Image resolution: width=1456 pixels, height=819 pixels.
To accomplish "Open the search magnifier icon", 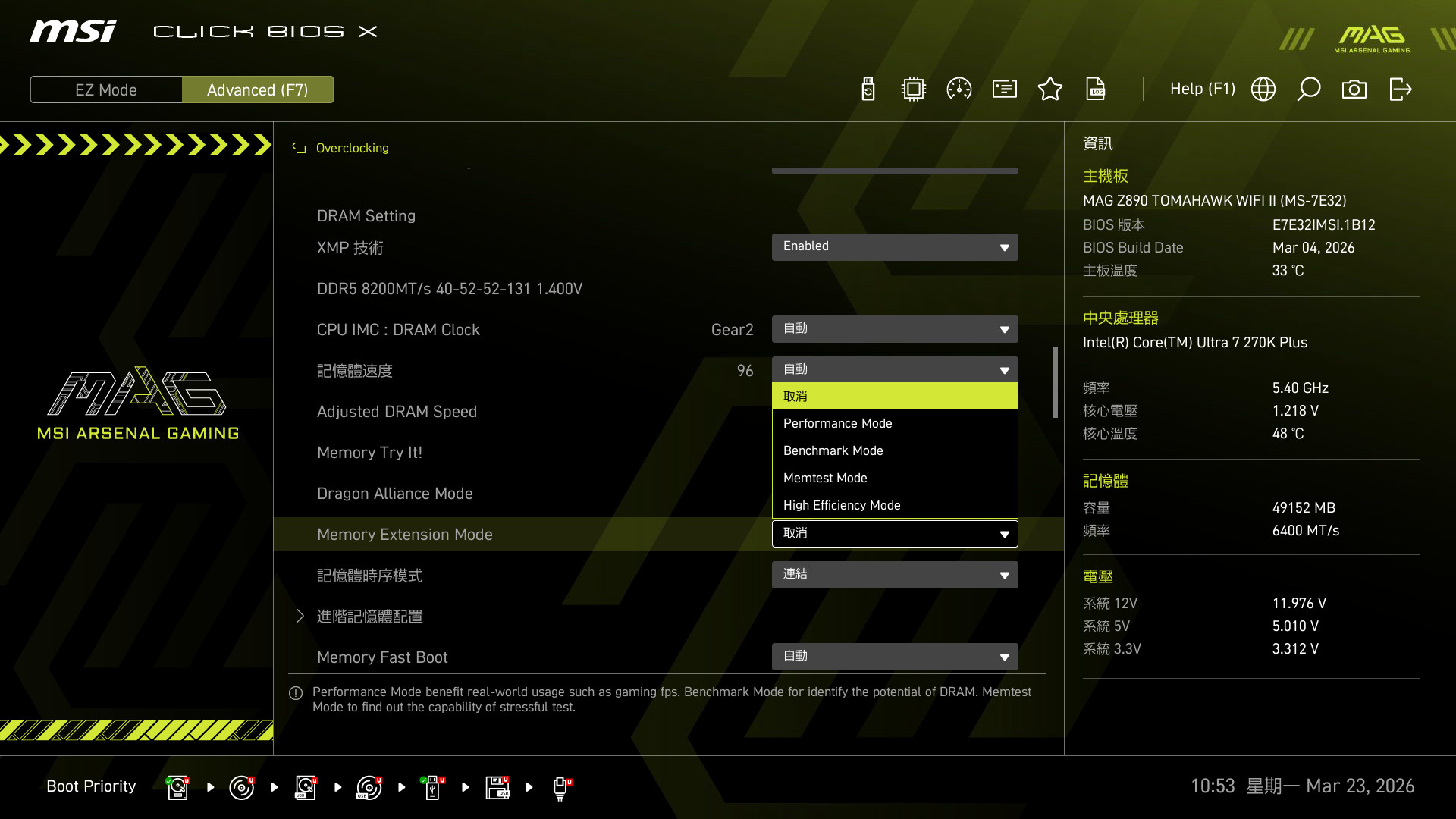I will [x=1309, y=89].
